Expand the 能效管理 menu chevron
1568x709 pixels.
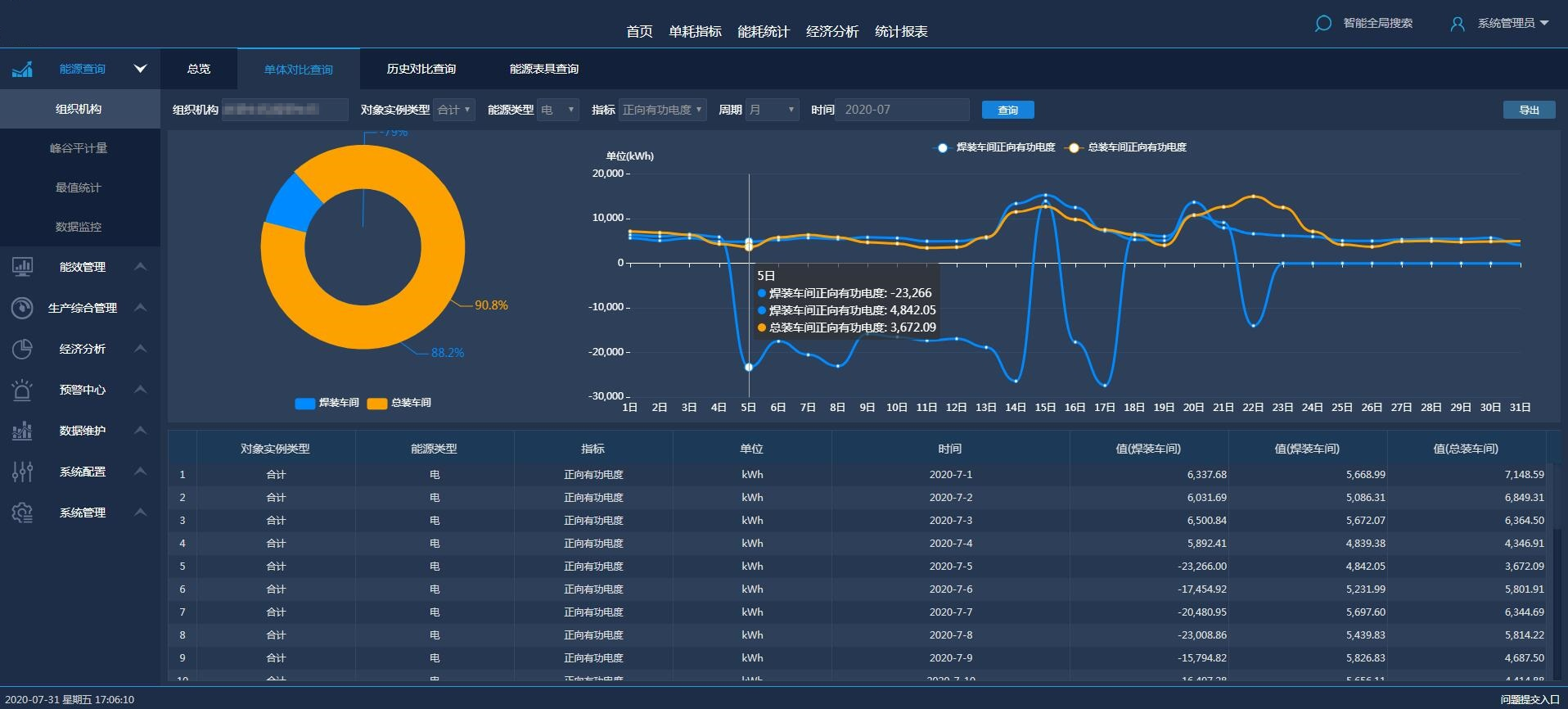(140, 266)
